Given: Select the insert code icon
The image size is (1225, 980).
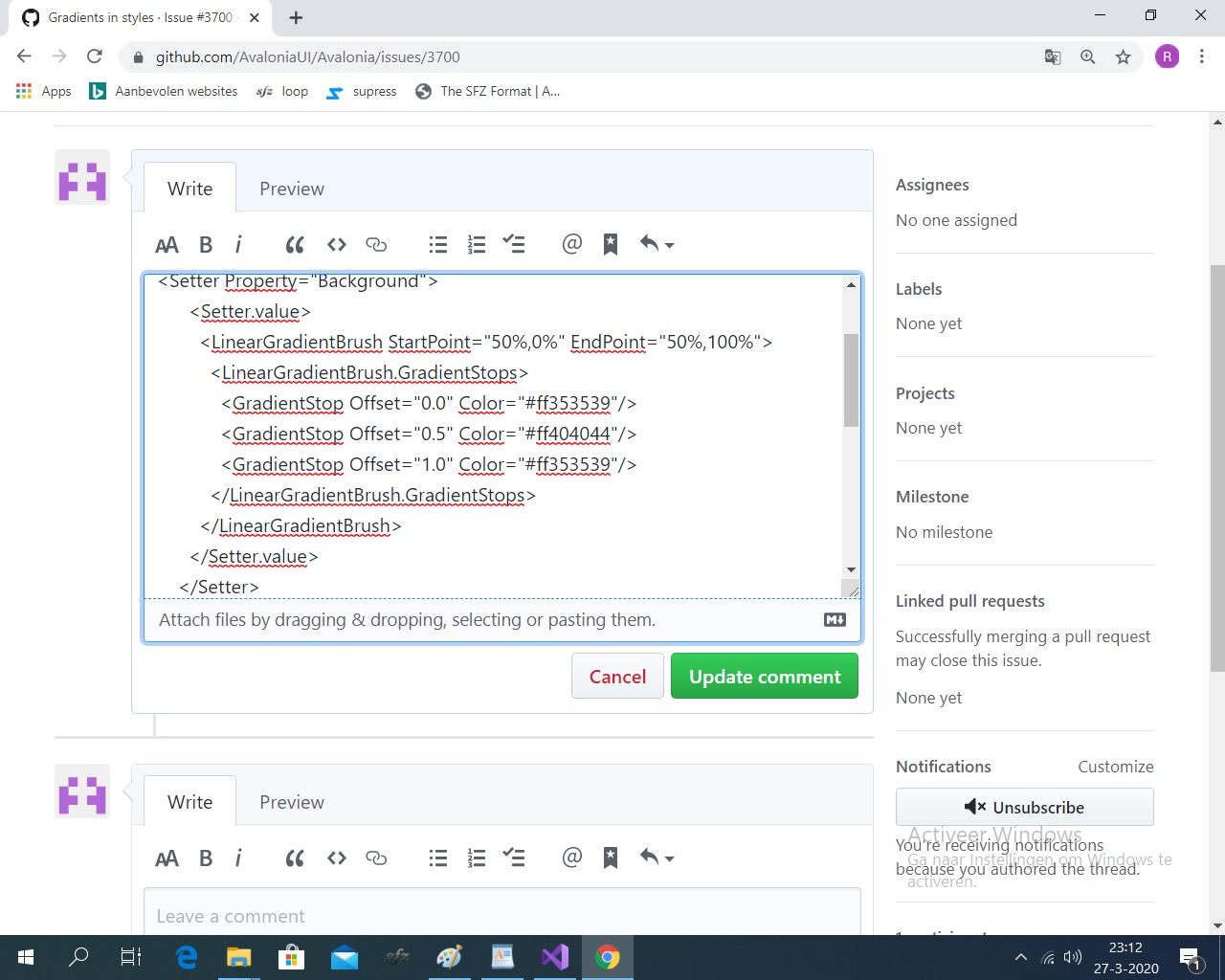Looking at the screenshot, I should tap(337, 244).
